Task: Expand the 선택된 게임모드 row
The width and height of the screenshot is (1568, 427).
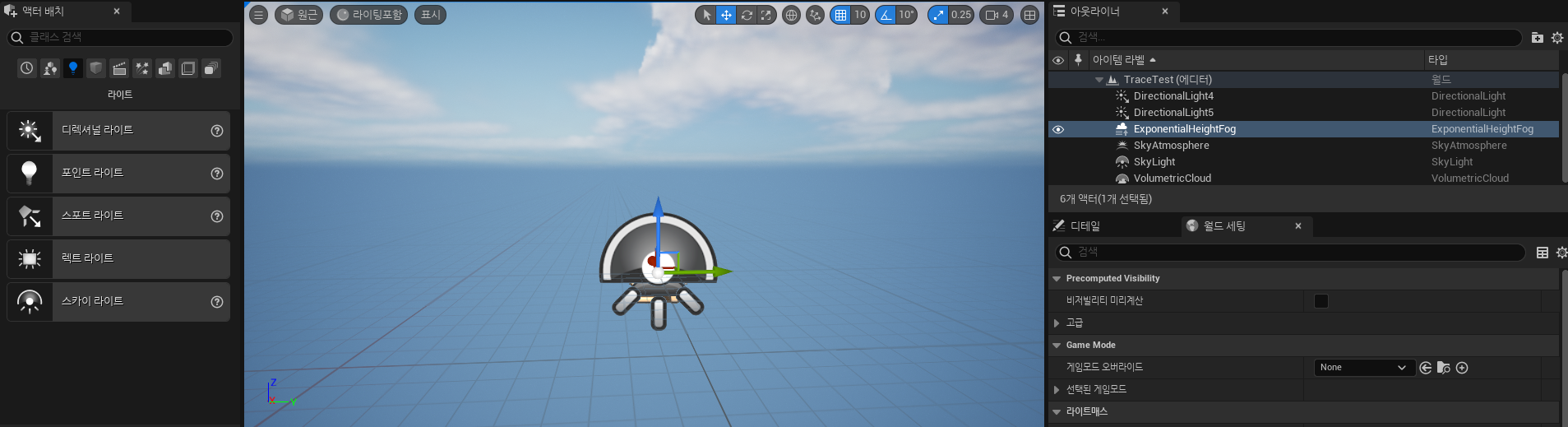Action: point(1057,390)
